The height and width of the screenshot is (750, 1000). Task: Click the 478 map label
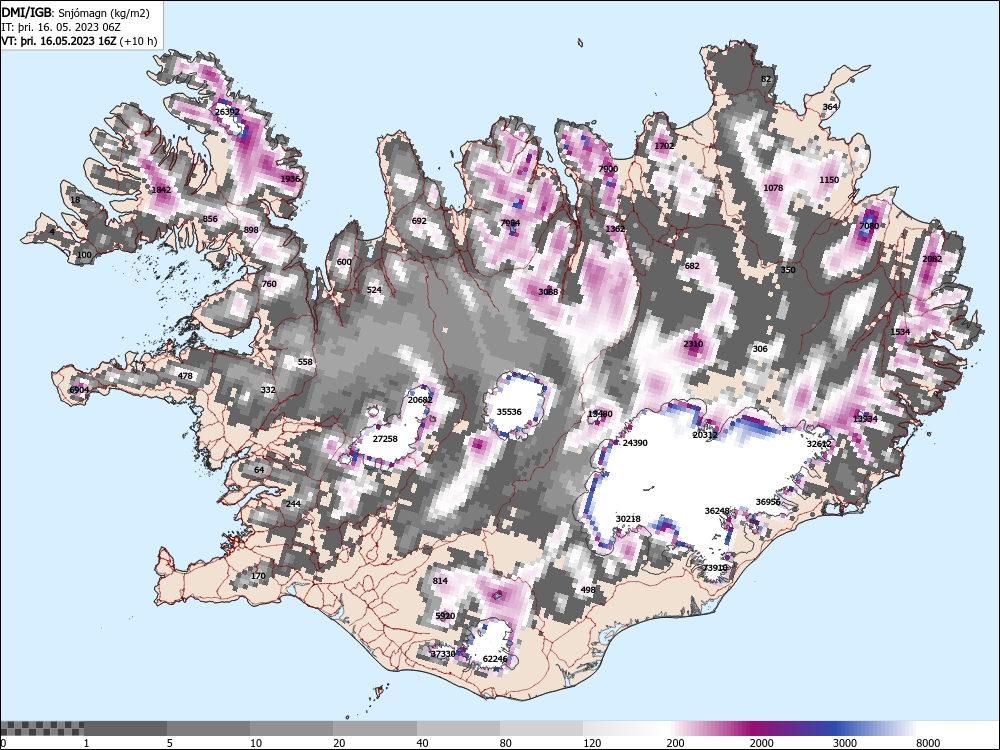(x=185, y=376)
